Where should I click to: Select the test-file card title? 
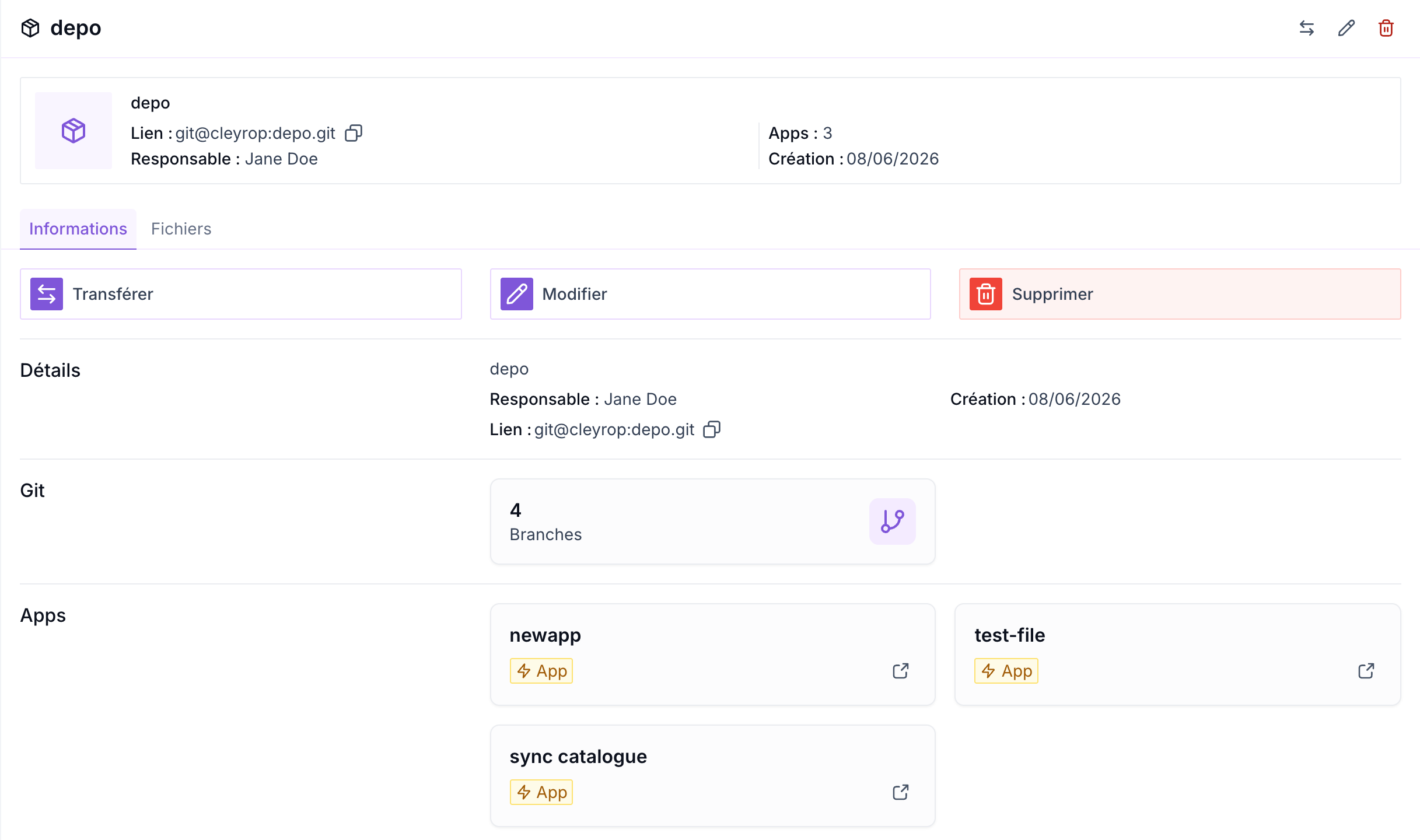[x=1010, y=635]
